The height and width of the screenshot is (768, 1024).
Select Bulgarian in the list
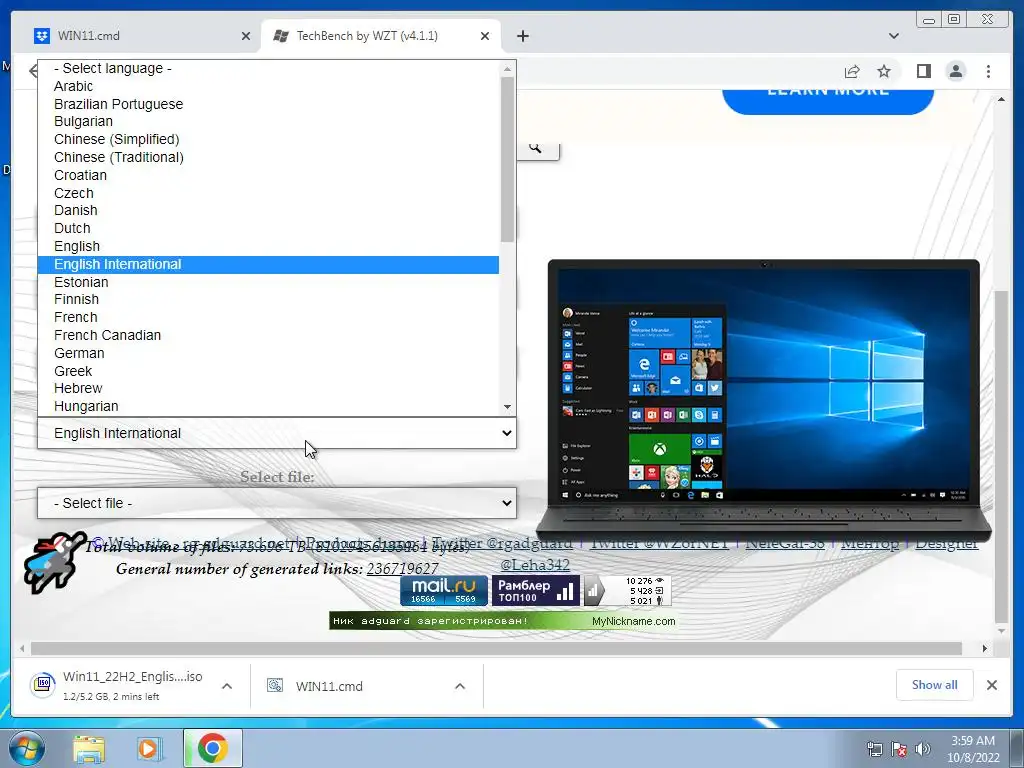pyautogui.click(x=268, y=121)
